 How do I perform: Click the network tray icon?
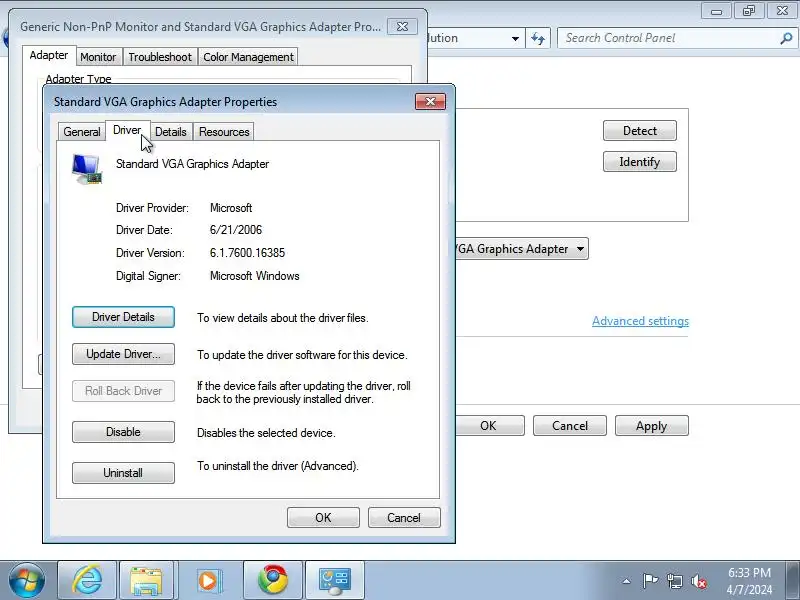pyautogui.click(x=674, y=581)
